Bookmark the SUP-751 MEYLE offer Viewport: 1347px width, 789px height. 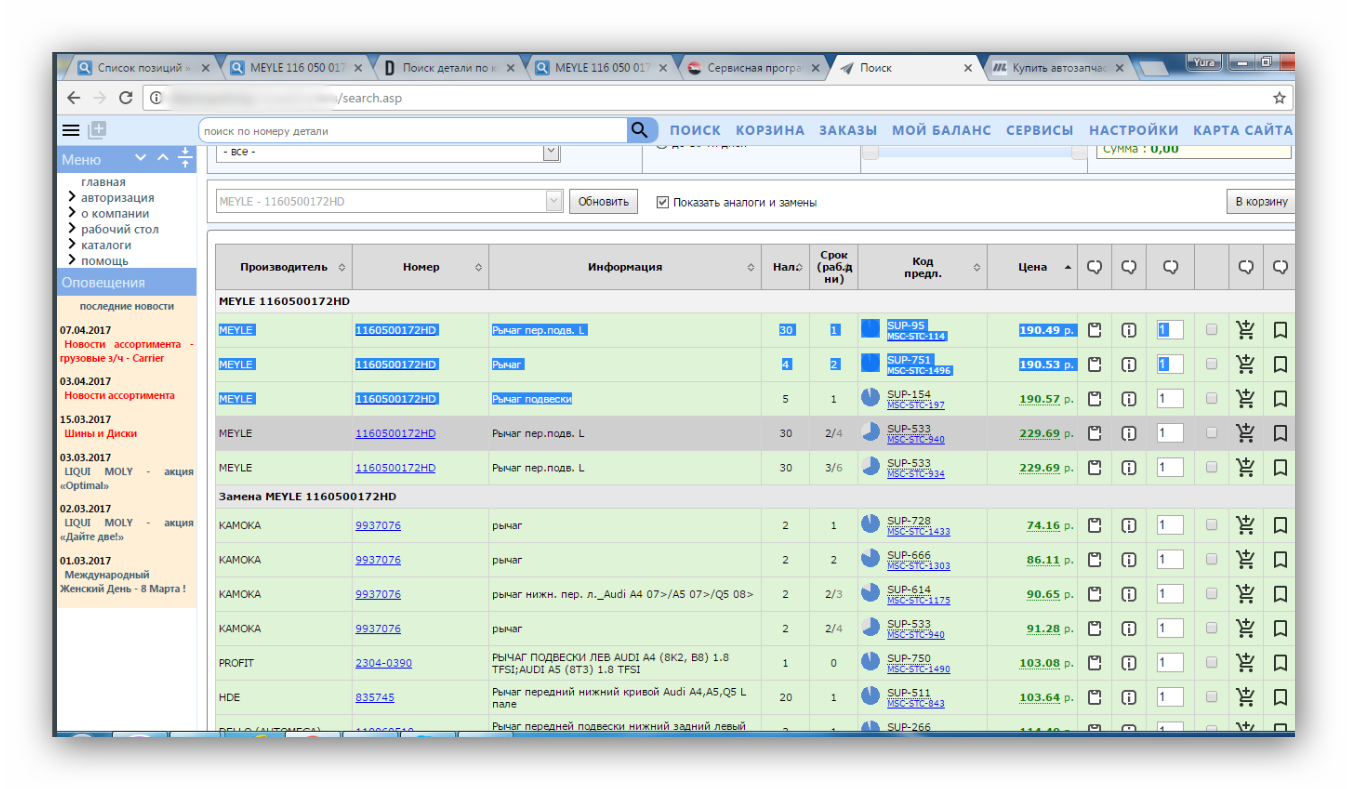[x=1280, y=364]
